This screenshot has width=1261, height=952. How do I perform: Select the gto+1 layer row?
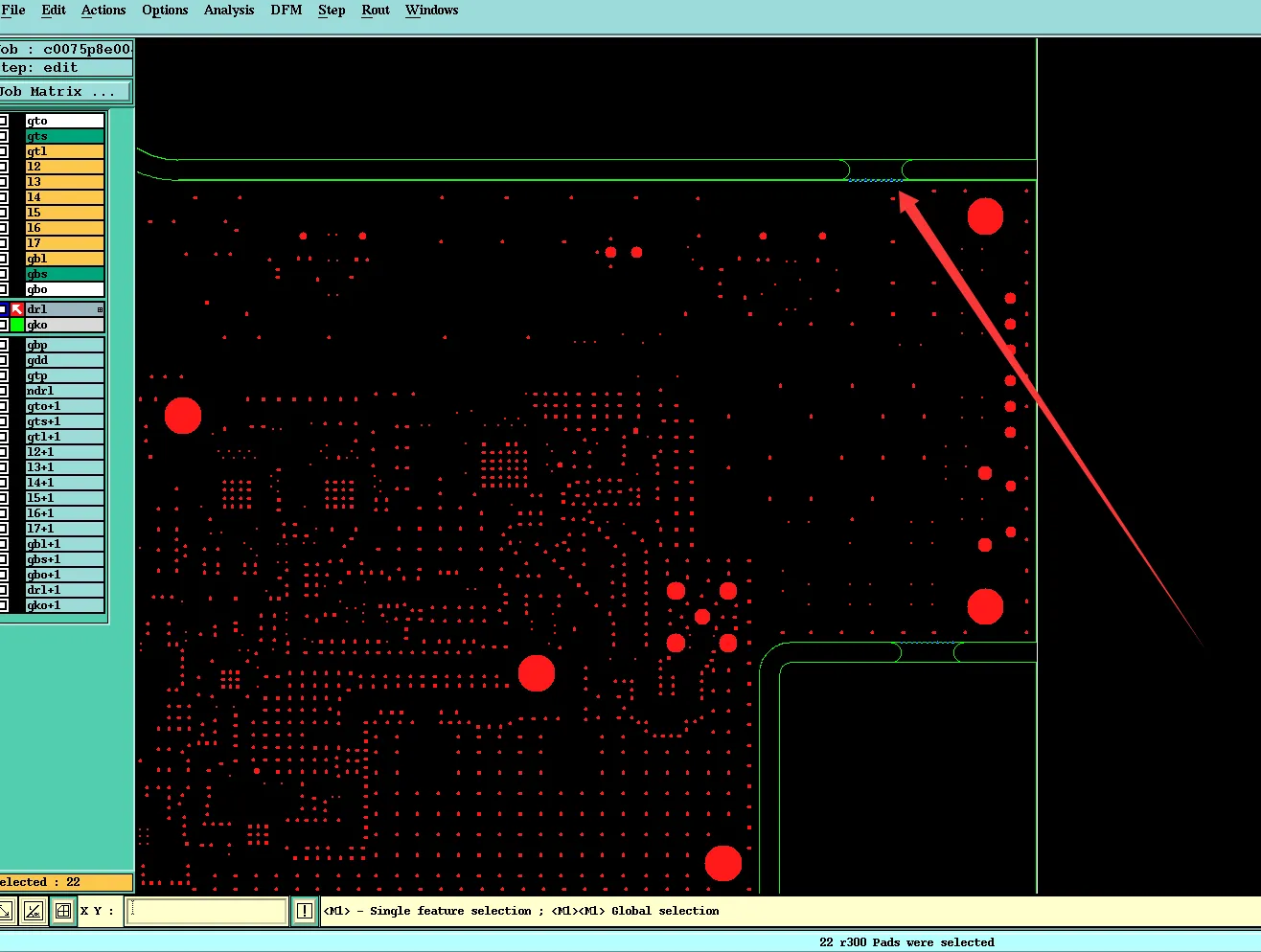[65, 406]
